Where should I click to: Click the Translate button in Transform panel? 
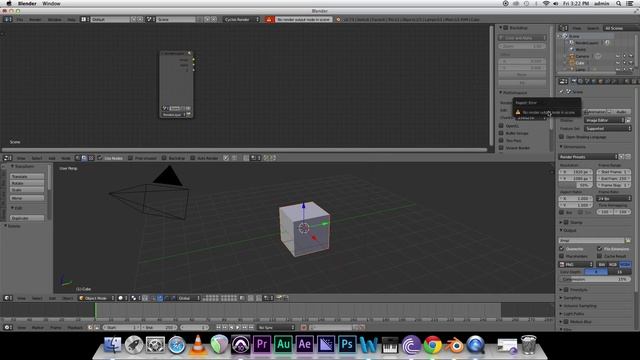tap(27, 177)
